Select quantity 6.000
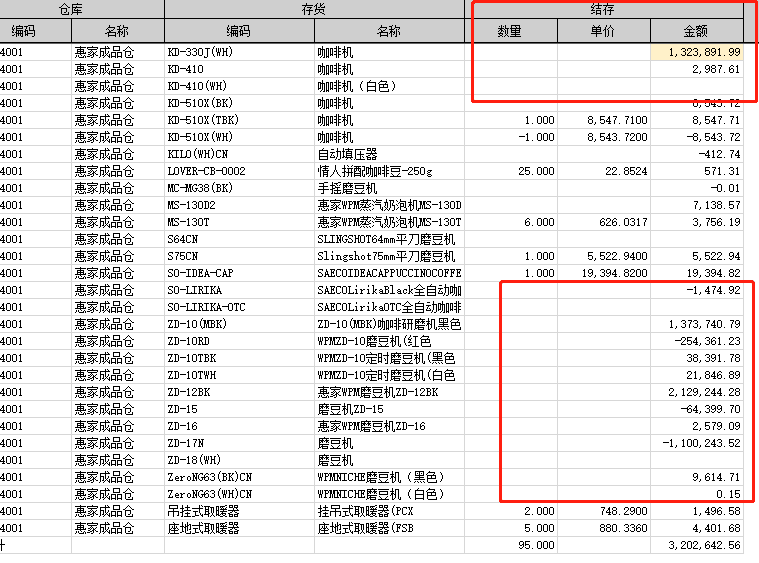759x563 pixels. 511,222
